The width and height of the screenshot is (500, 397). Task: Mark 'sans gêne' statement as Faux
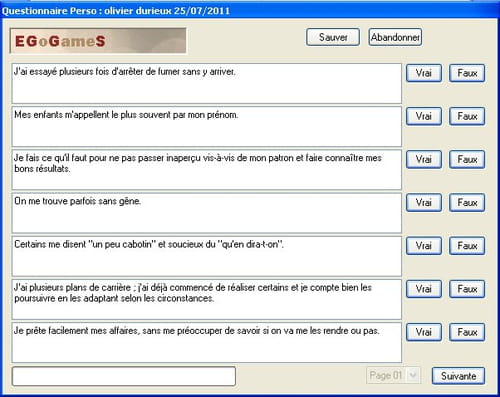467,203
